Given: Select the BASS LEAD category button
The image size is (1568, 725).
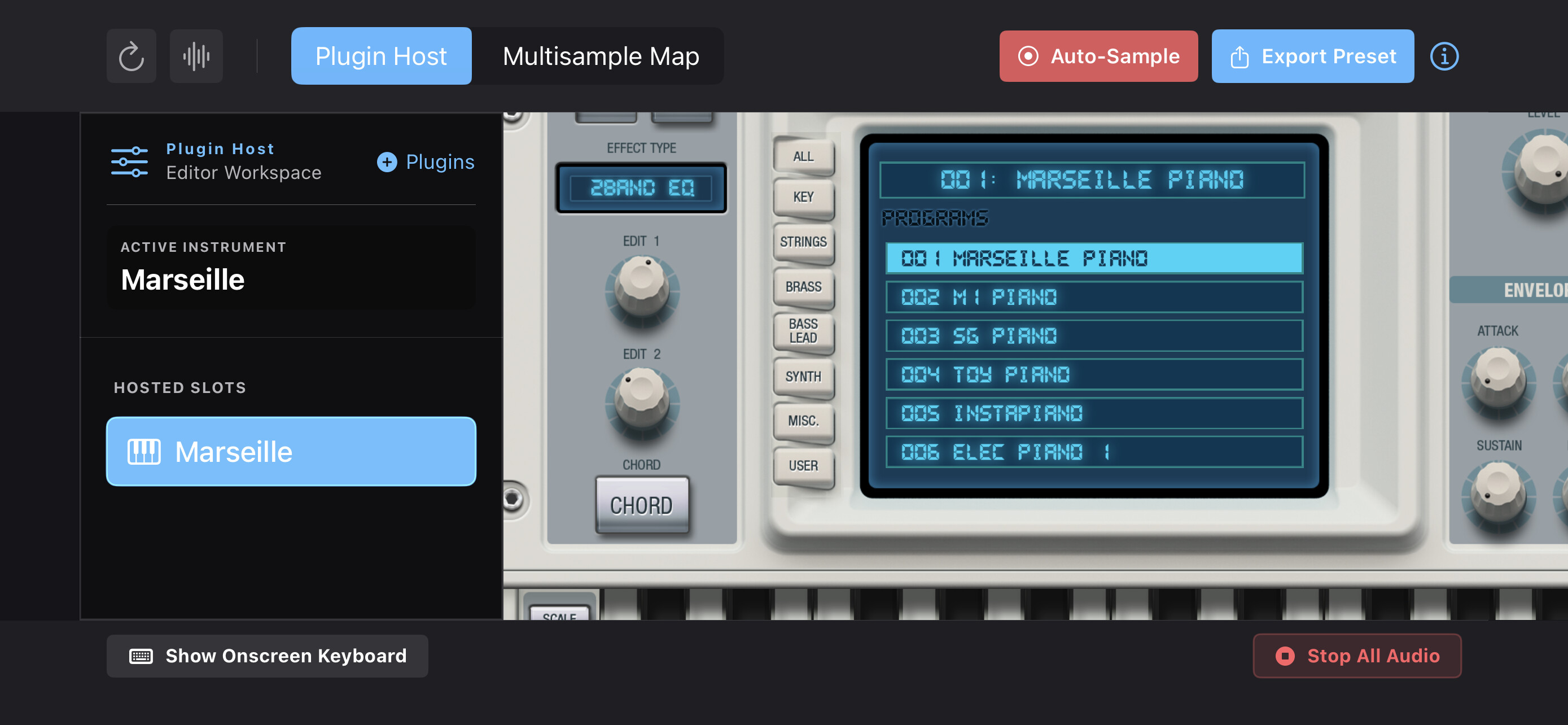Looking at the screenshot, I should pos(803,331).
